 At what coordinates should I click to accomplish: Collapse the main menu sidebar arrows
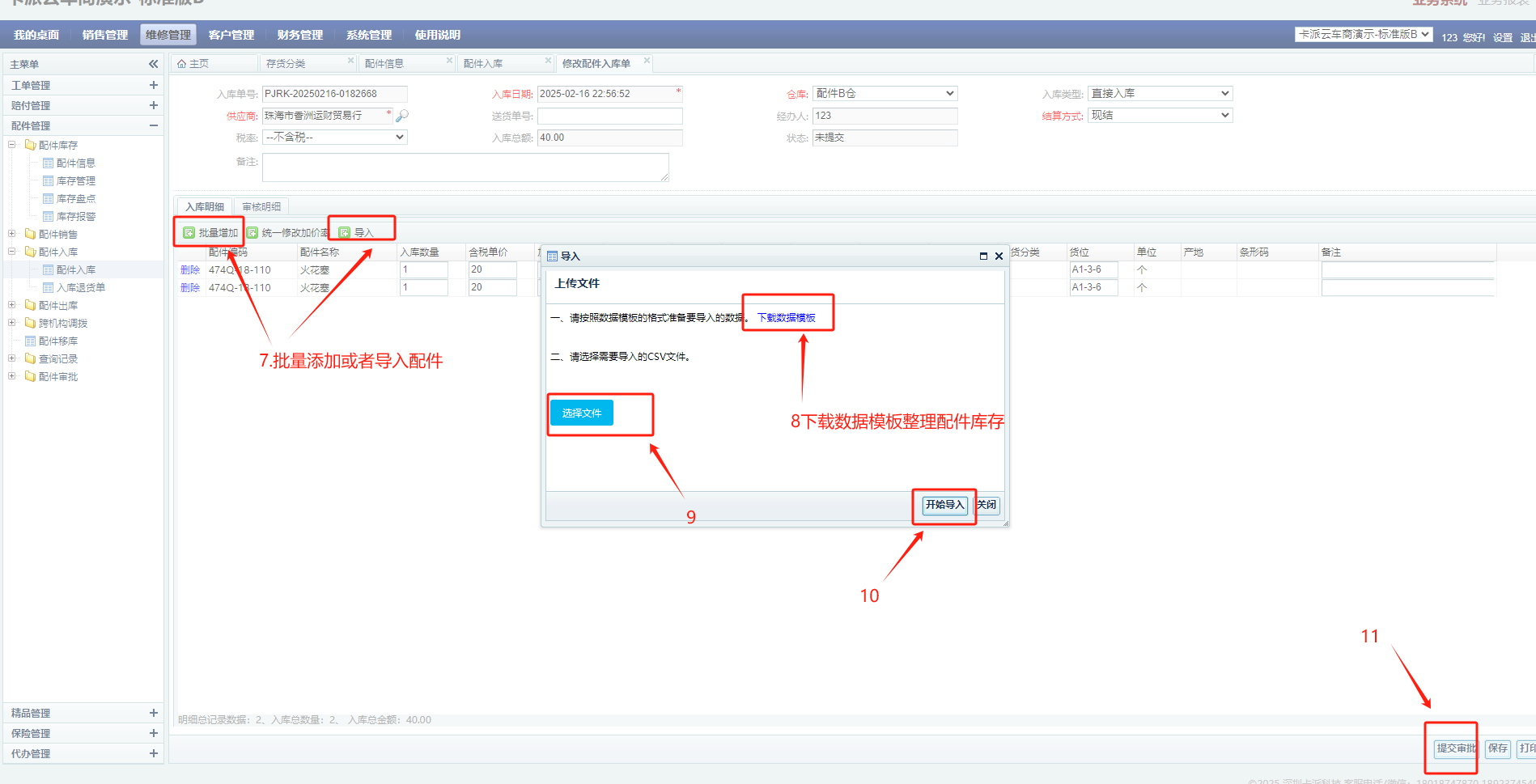(x=153, y=64)
